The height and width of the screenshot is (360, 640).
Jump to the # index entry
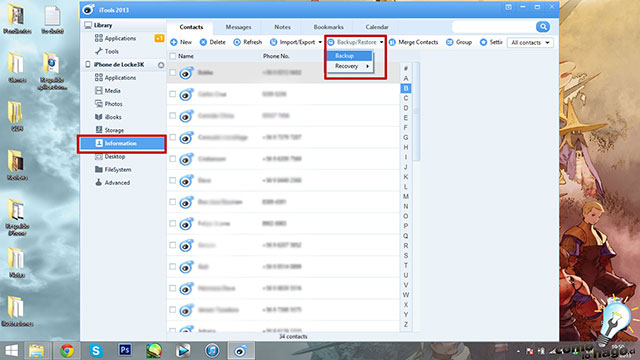point(406,68)
